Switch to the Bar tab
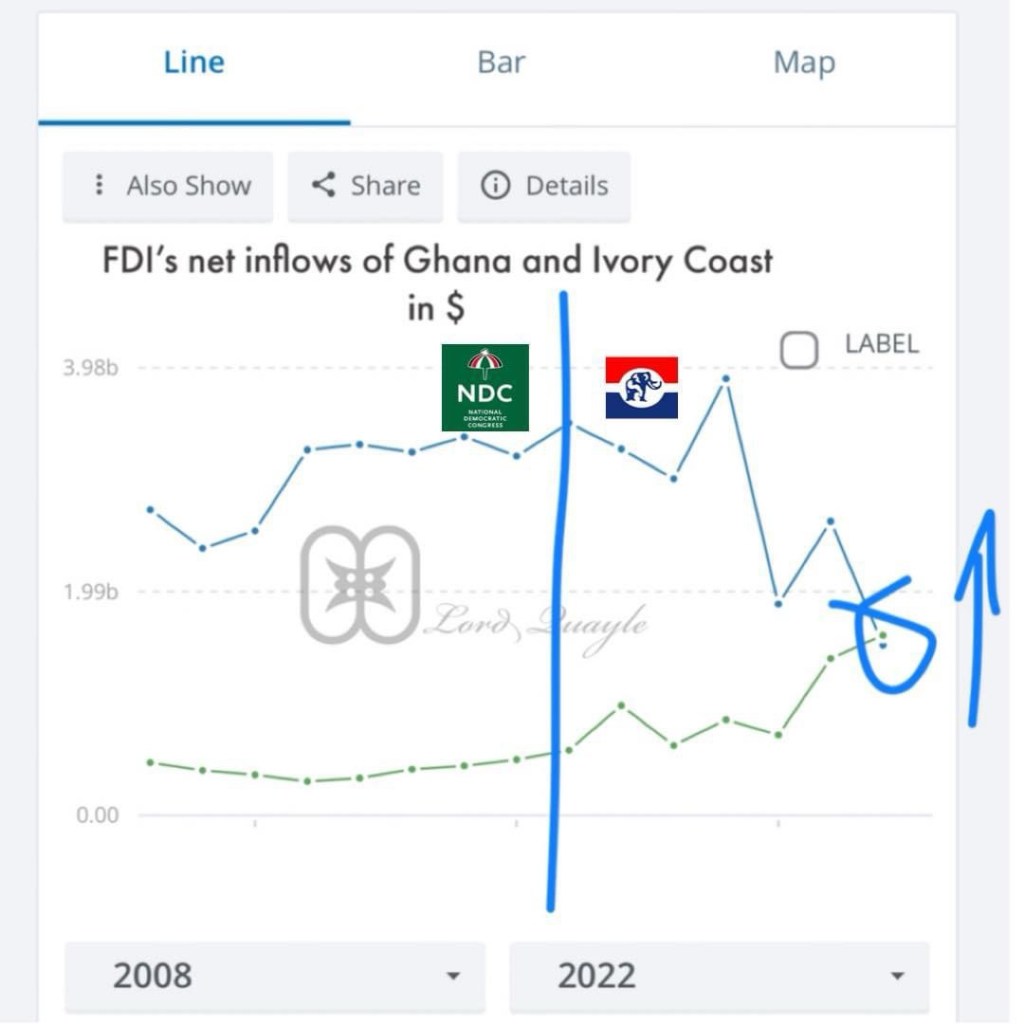The width and height of the screenshot is (1024, 1024). point(501,62)
